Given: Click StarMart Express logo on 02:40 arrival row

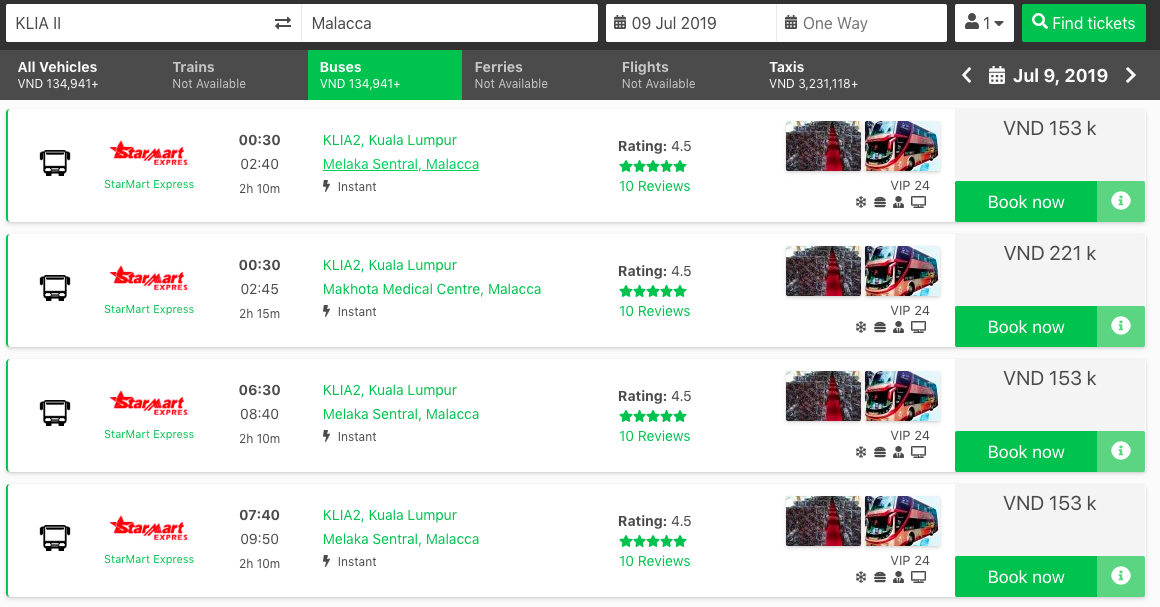Looking at the screenshot, I should pyautogui.click(x=149, y=153).
